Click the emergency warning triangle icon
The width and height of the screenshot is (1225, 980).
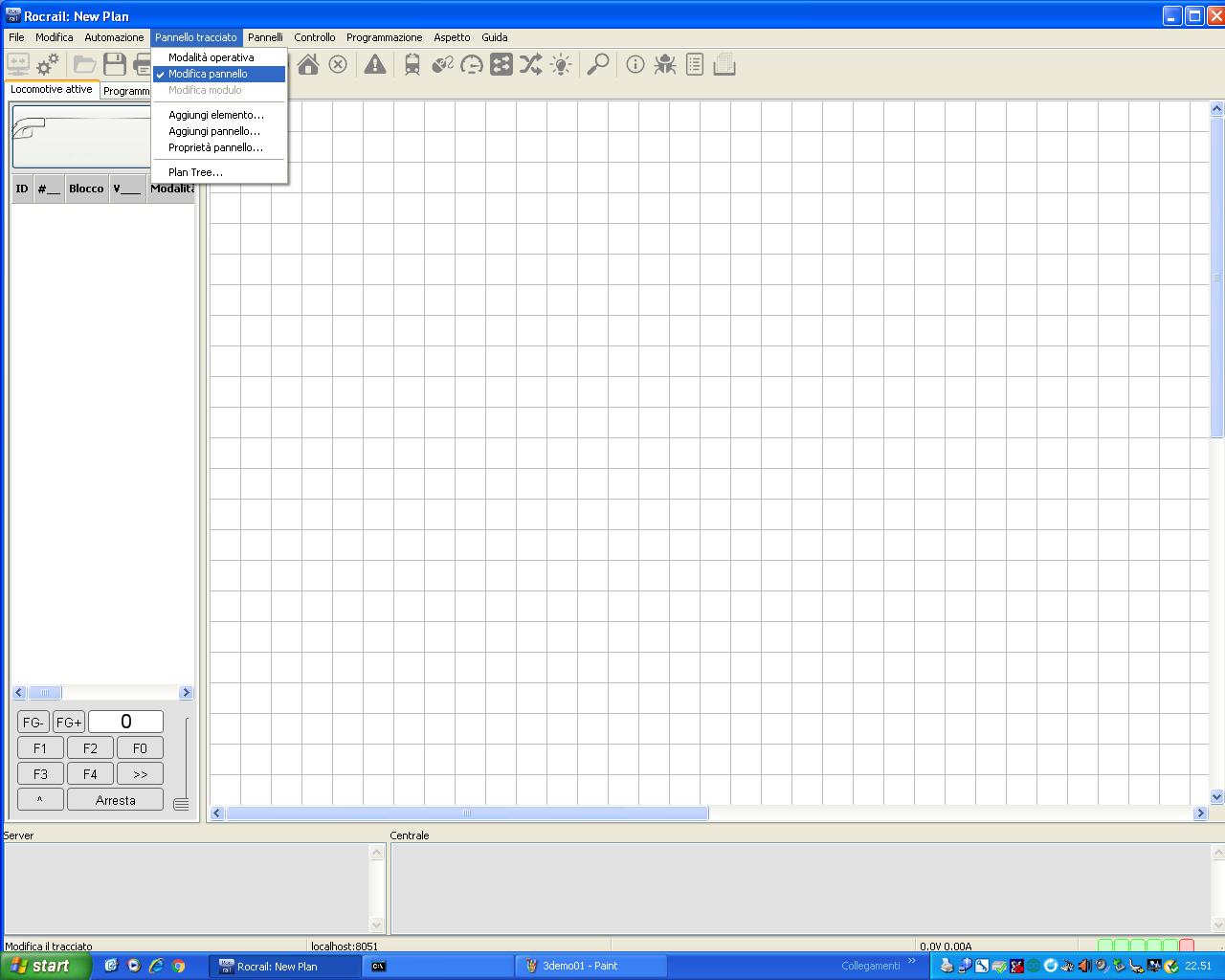coord(375,64)
